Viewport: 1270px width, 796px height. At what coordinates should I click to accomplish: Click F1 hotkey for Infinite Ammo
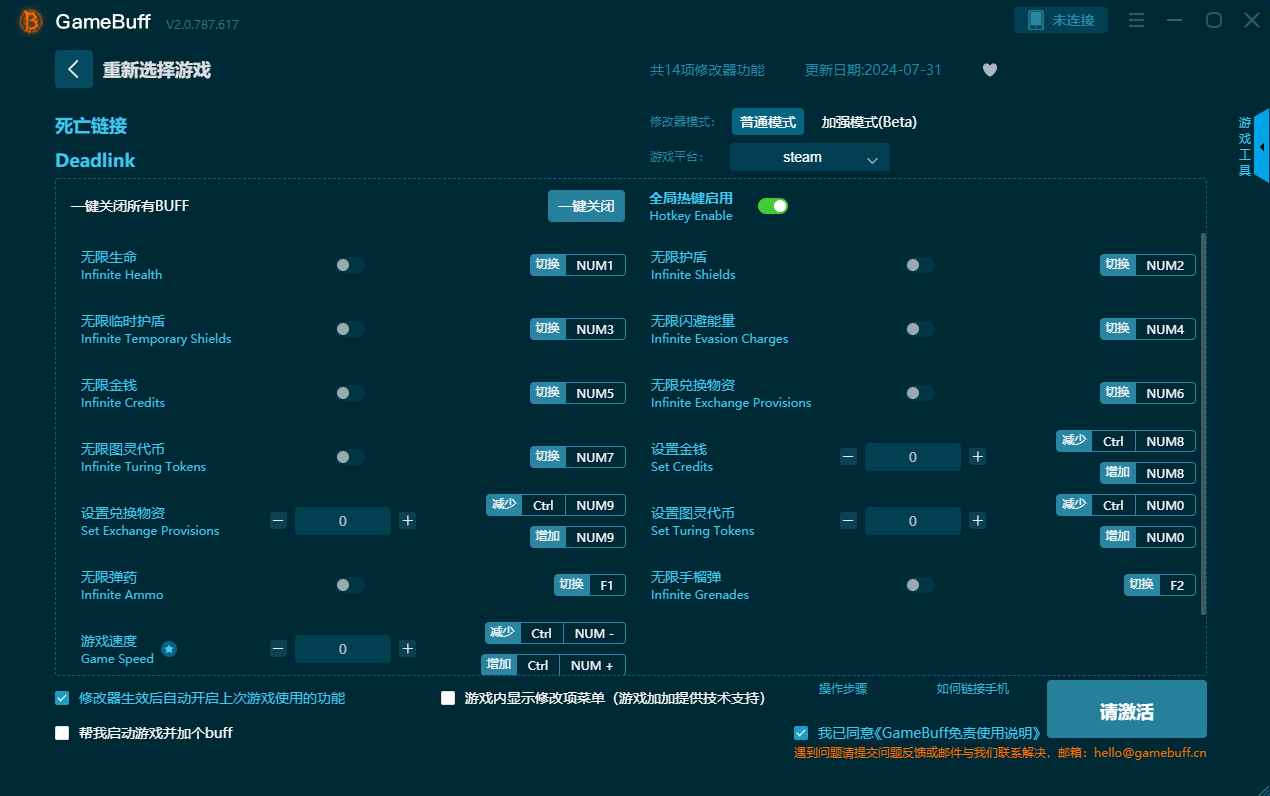(607, 585)
